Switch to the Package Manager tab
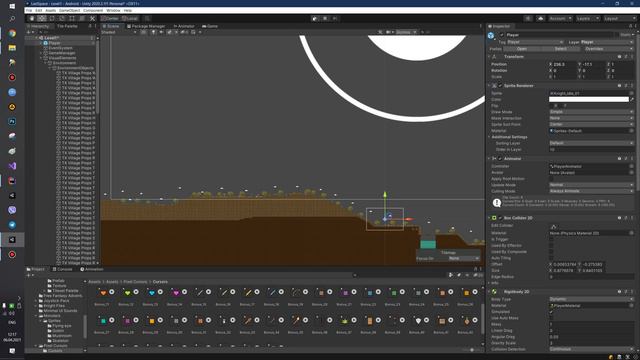The height and width of the screenshot is (360, 640). pyautogui.click(x=146, y=26)
